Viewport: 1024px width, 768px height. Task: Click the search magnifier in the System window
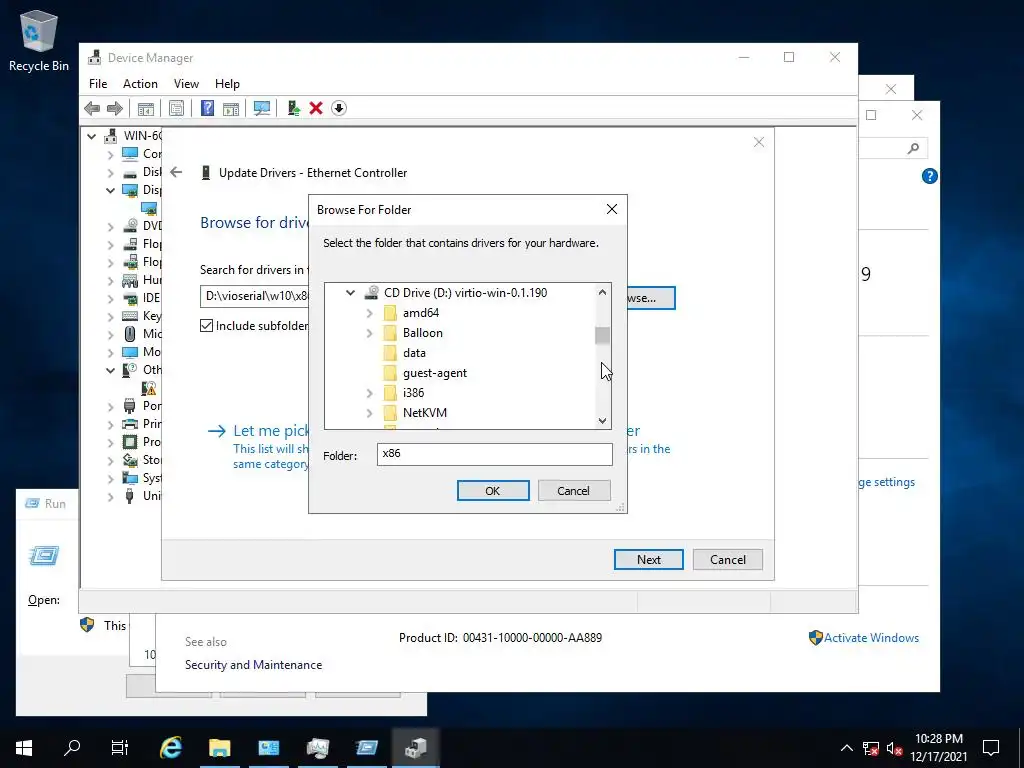(914, 149)
